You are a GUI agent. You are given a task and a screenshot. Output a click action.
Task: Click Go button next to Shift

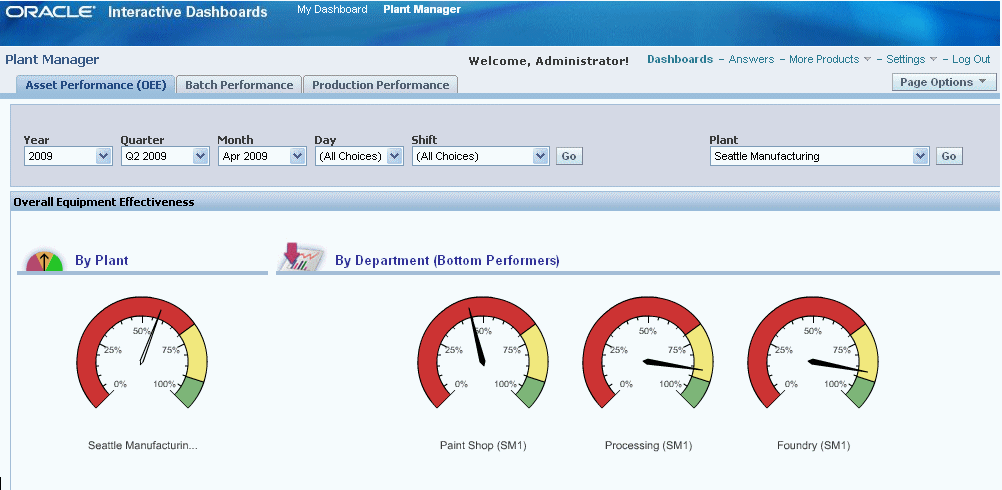pyautogui.click(x=569, y=157)
